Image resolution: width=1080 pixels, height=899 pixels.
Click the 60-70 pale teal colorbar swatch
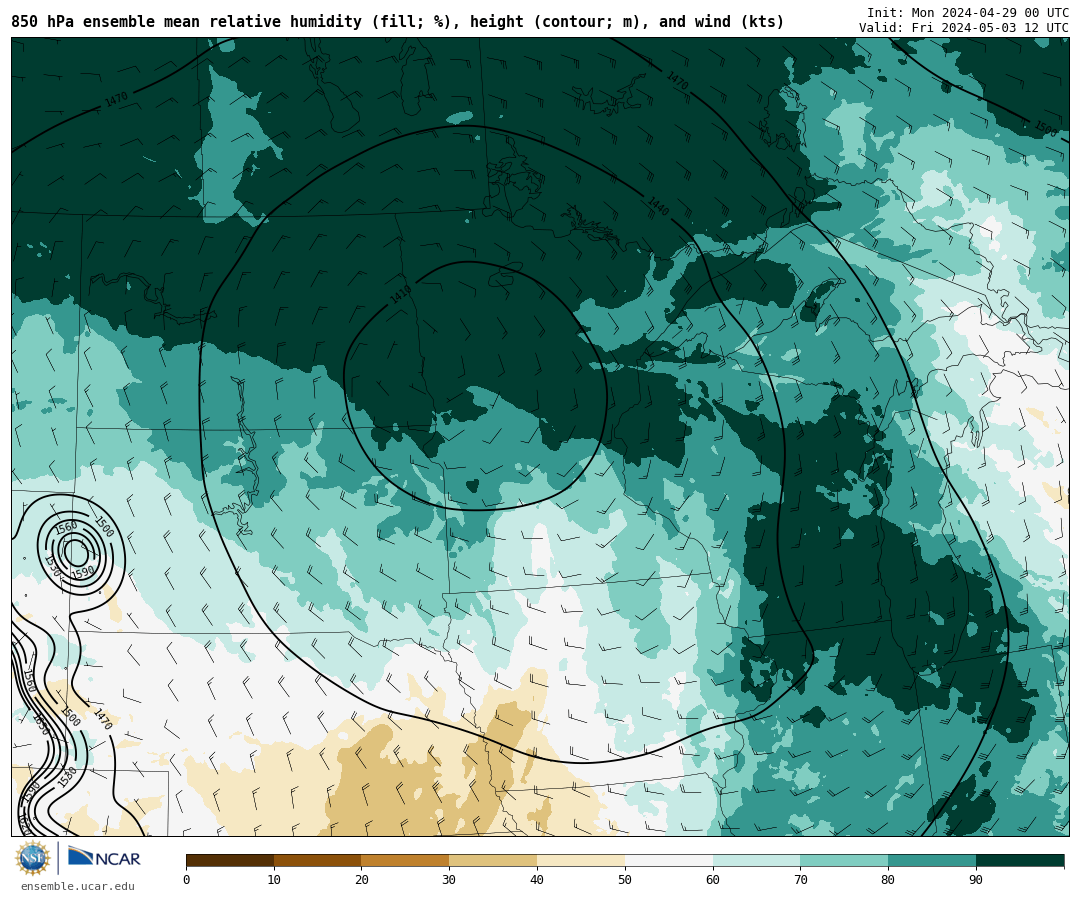pos(756,860)
